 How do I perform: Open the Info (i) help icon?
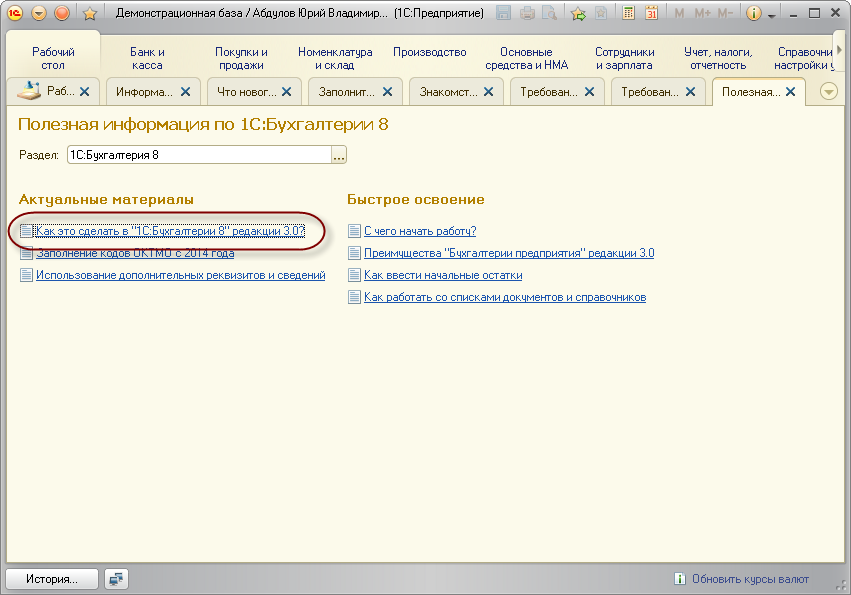pyautogui.click(x=754, y=13)
